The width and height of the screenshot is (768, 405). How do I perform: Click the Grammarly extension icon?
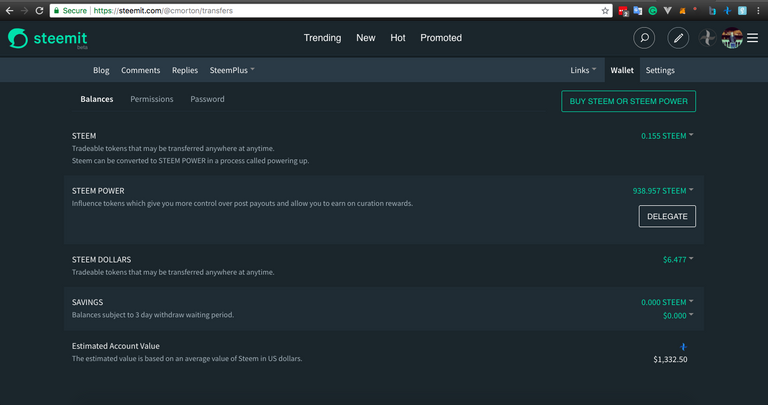(652, 10)
